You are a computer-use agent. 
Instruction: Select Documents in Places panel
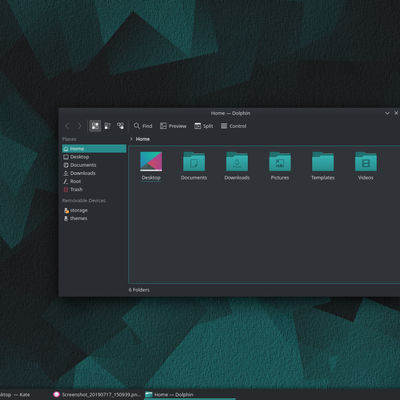pyautogui.click(x=94, y=165)
